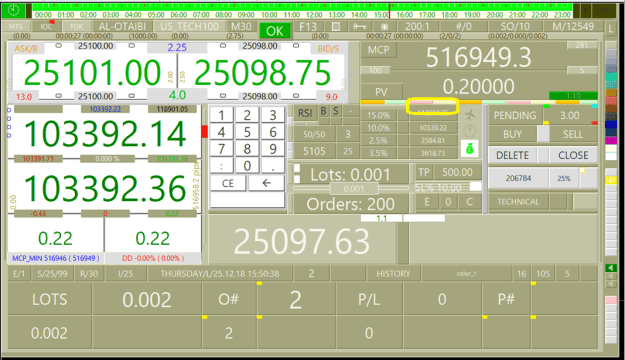Select the teal color swatch in sidebar
This screenshot has width=625, height=360.
tap(611, 76)
